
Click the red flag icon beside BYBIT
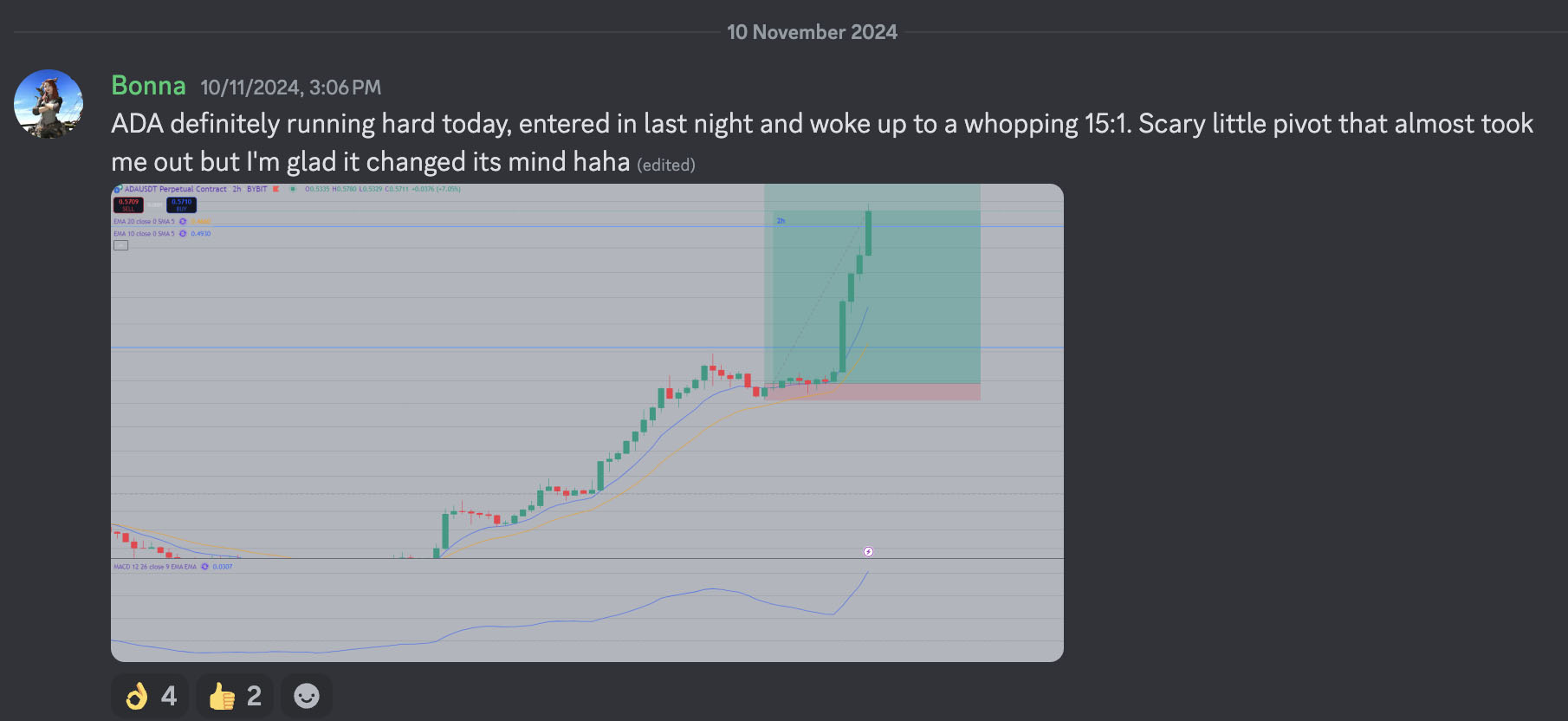pyautogui.click(x=275, y=189)
